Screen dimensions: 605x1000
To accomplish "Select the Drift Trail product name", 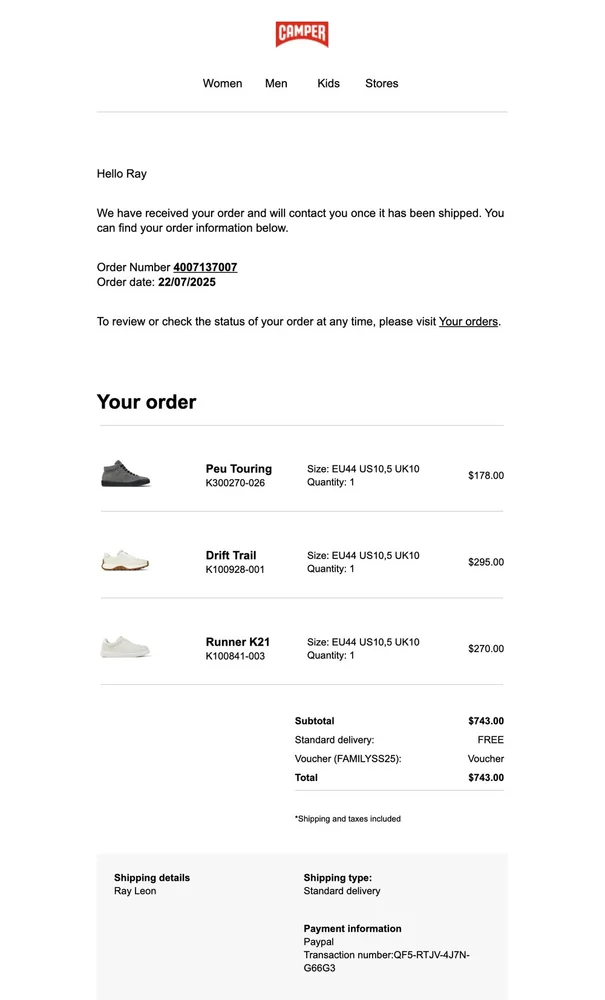I will pyautogui.click(x=231, y=555).
